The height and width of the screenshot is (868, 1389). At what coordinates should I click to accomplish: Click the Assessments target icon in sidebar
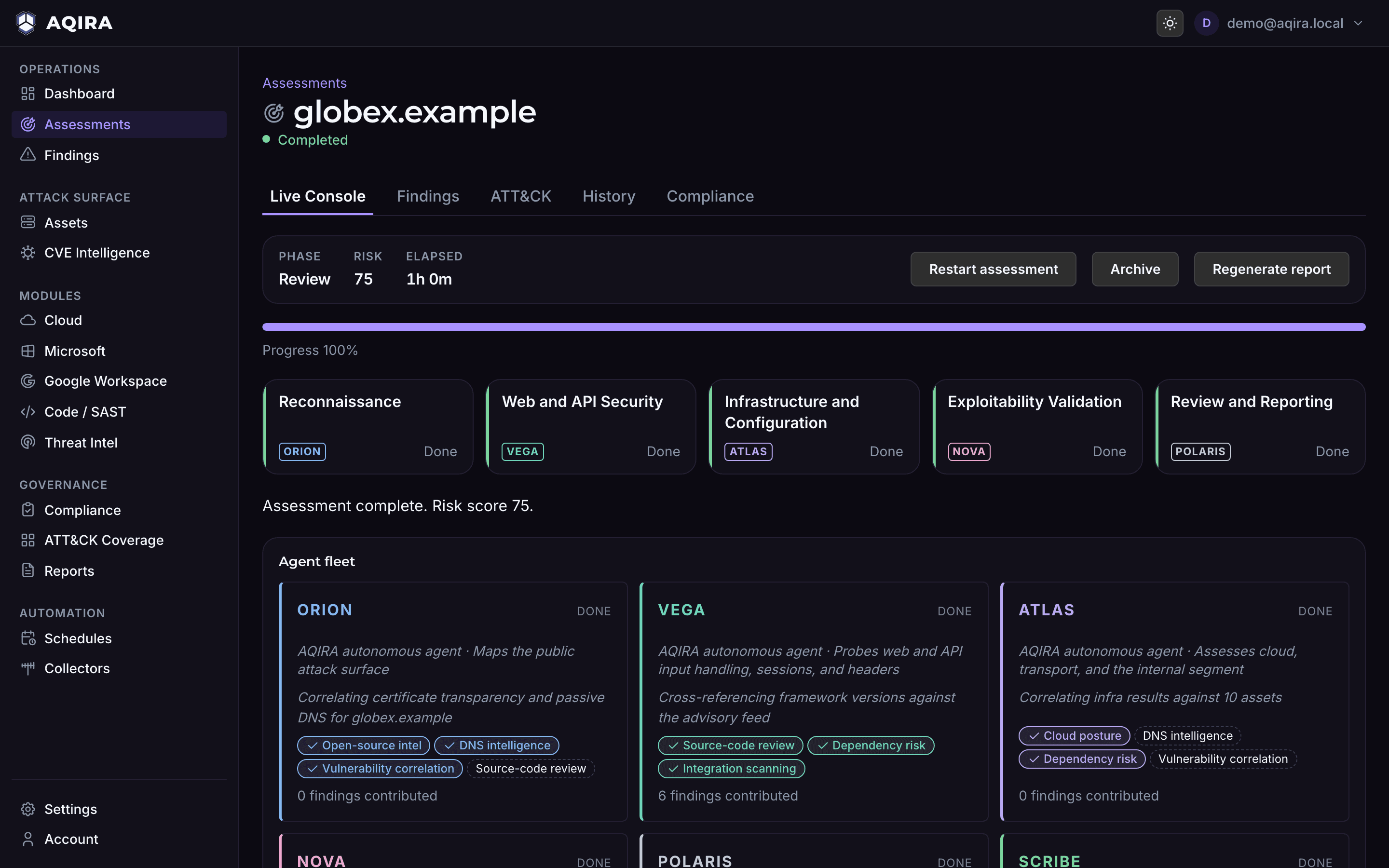(27, 124)
